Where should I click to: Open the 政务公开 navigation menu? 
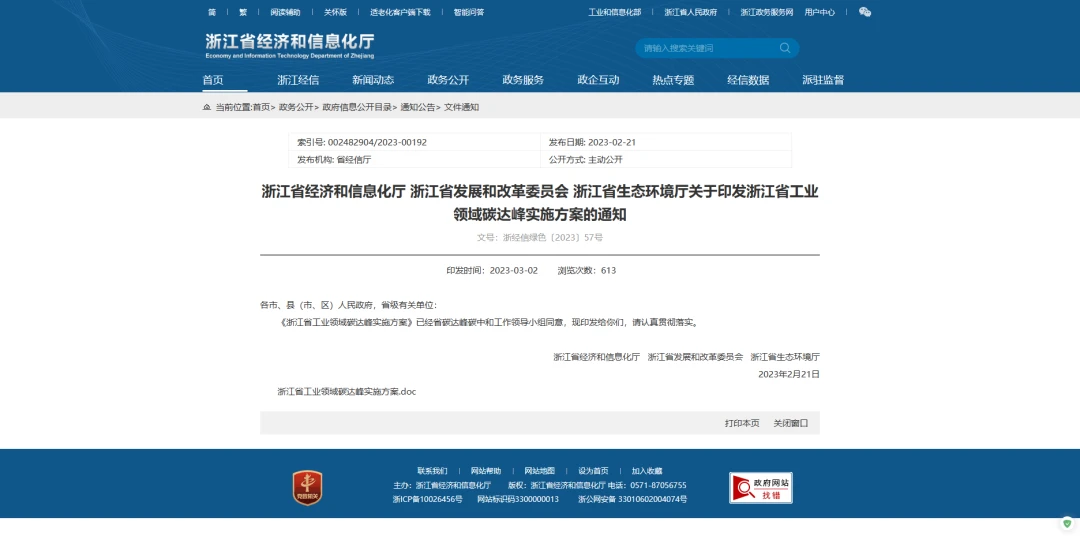(x=448, y=80)
